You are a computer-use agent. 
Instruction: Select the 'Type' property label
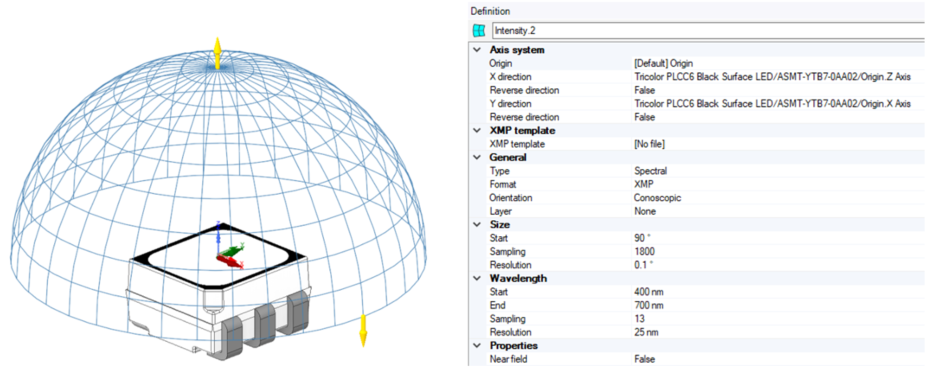point(499,171)
